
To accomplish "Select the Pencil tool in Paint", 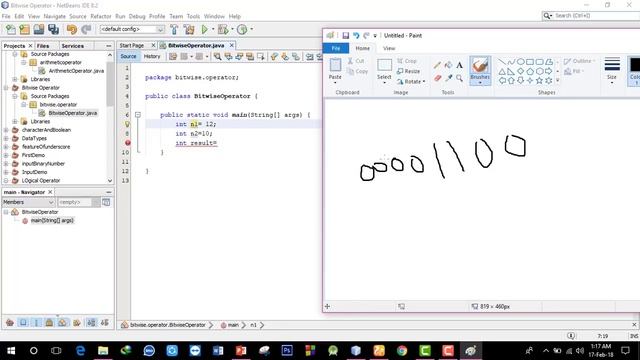I will click(x=437, y=65).
